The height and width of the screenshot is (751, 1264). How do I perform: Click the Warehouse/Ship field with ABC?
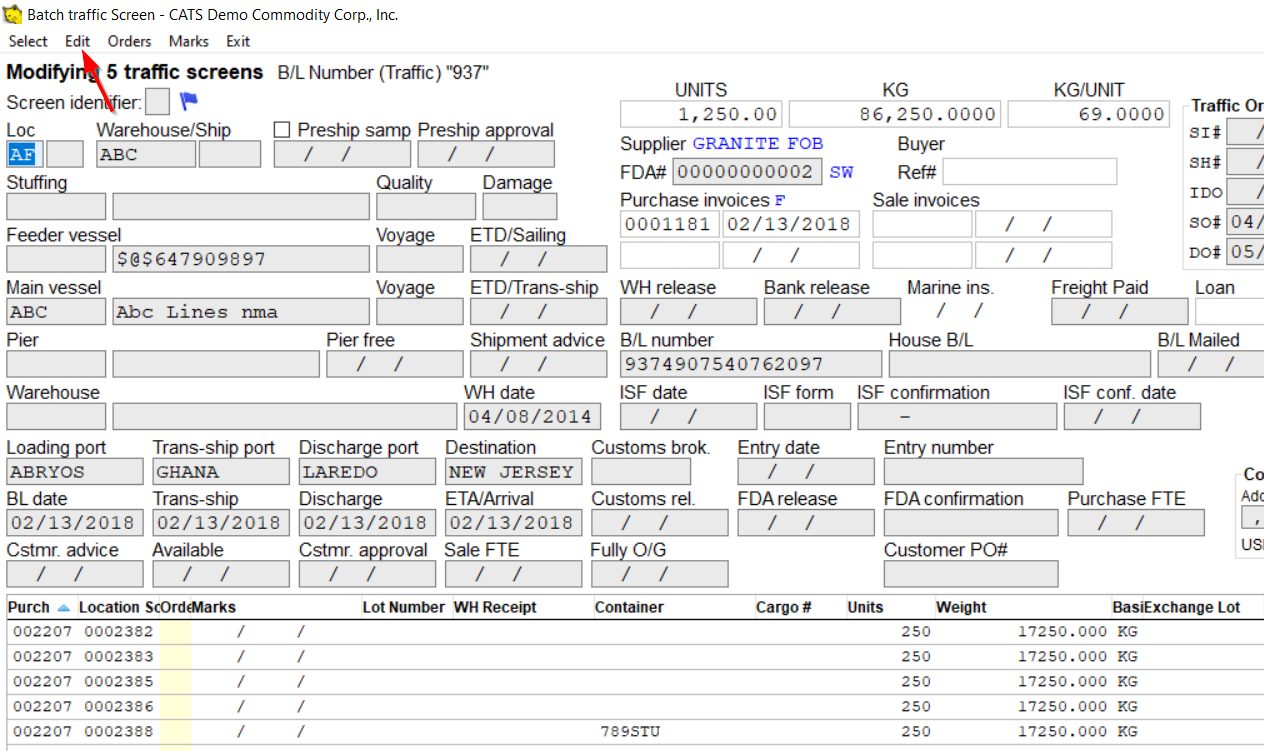(146, 154)
